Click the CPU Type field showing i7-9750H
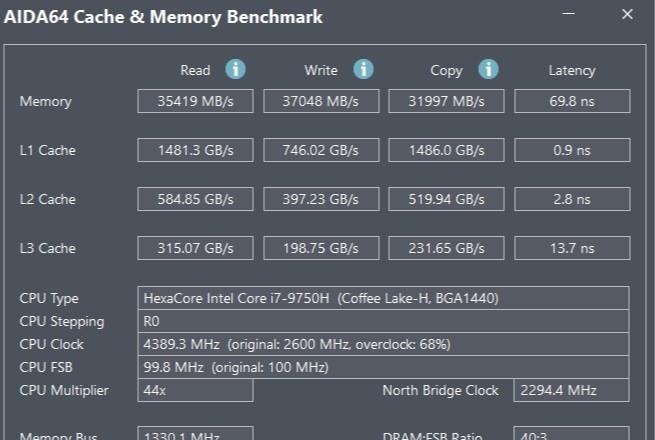Screen dimensions: 655x440 pyautogui.click(x=383, y=298)
